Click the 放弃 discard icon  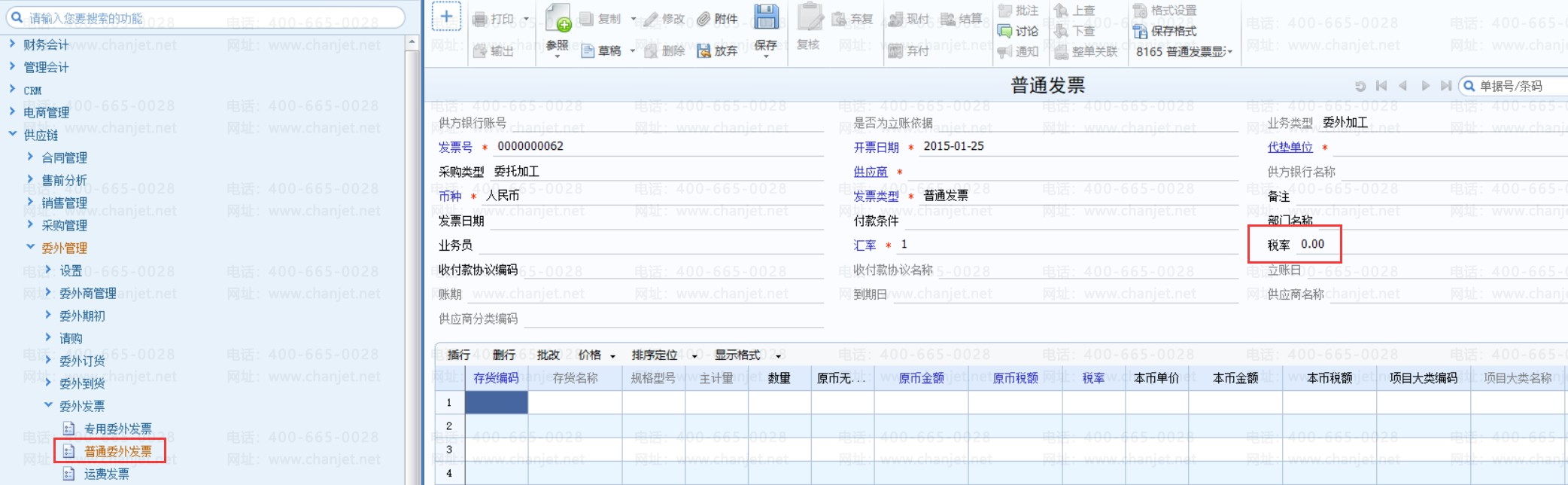[704, 51]
